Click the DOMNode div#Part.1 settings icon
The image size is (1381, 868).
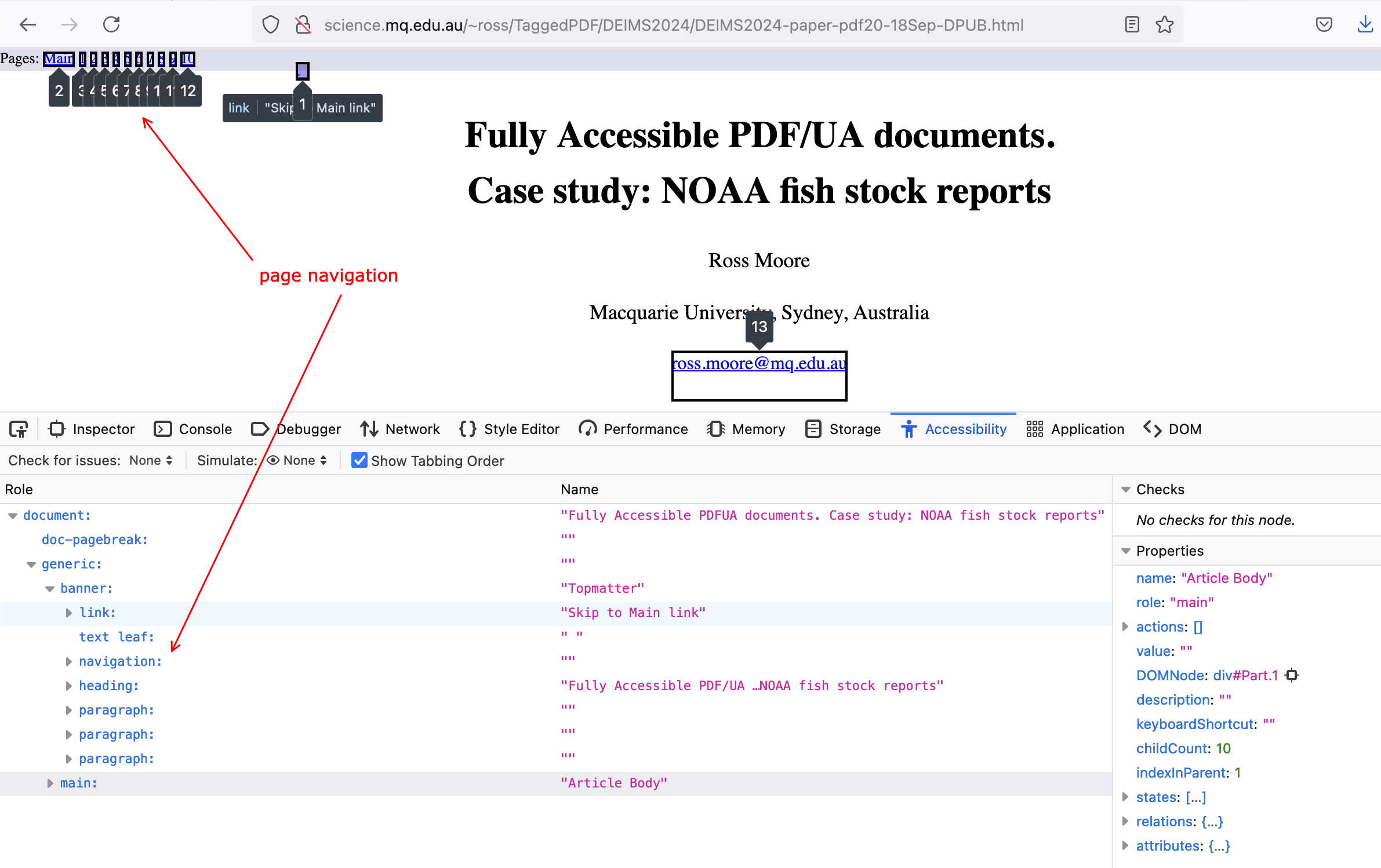click(1291, 675)
